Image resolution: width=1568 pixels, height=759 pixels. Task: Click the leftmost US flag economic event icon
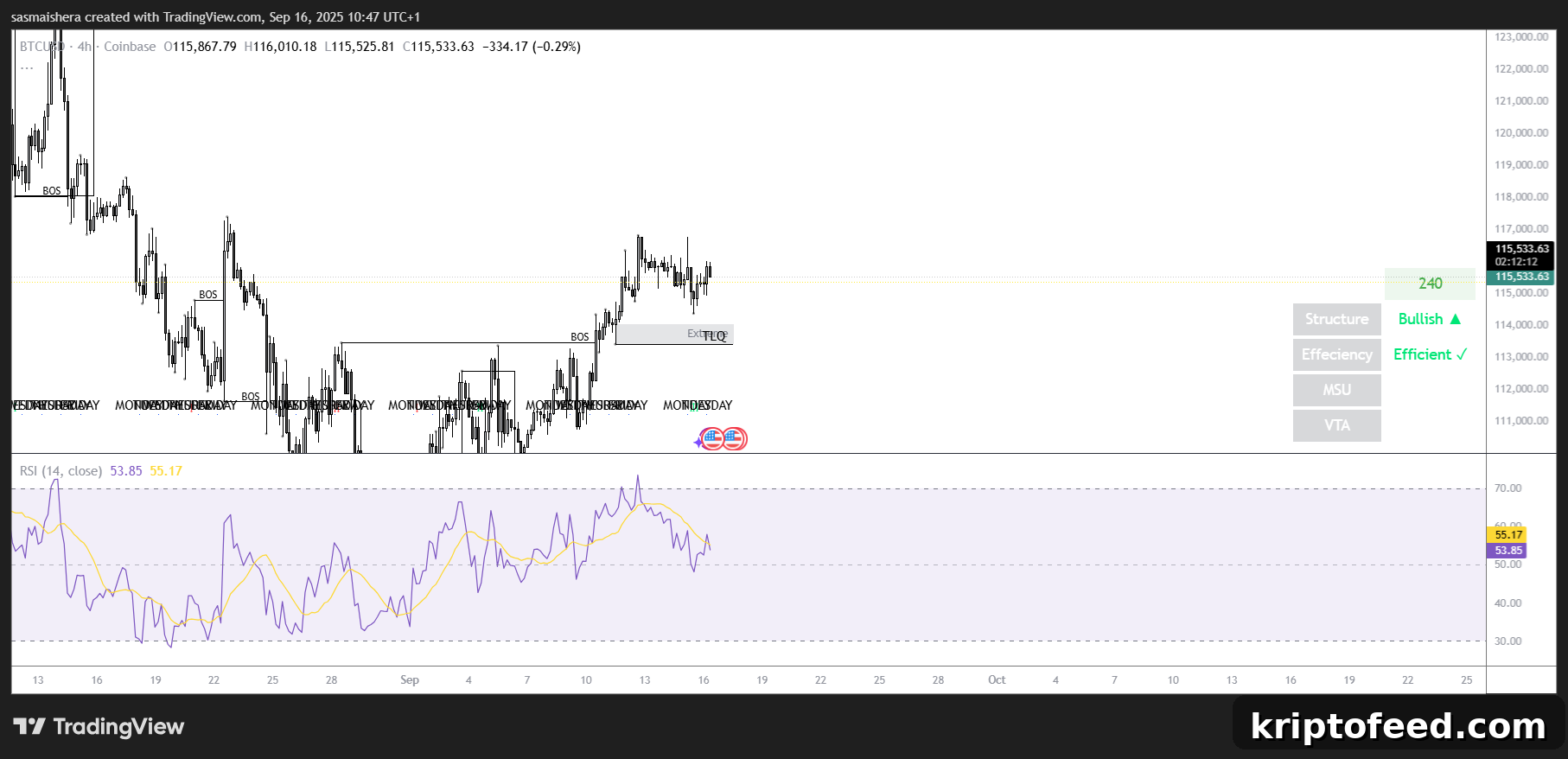(712, 439)
